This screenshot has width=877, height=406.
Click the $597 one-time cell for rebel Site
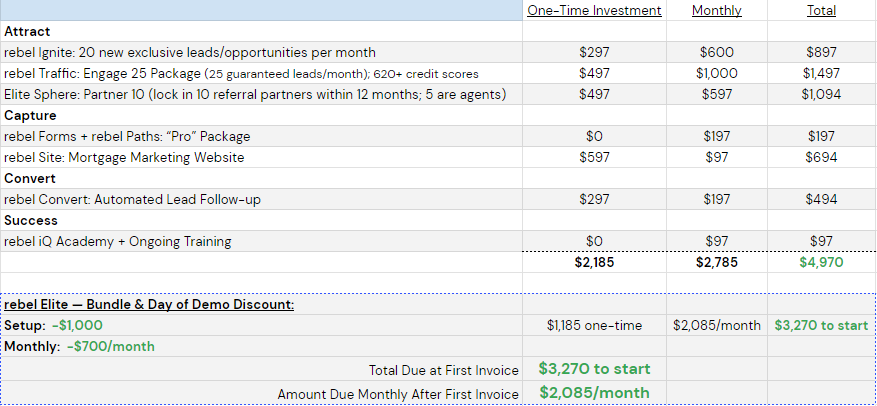594,157
